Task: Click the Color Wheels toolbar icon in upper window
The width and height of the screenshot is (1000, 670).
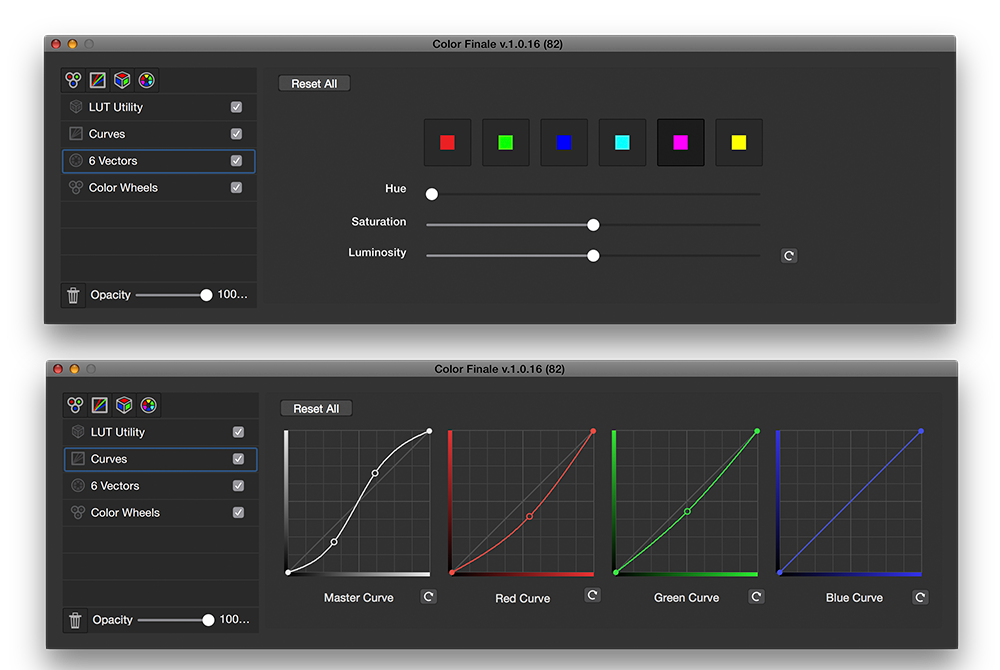Action: click(x=73, y=81)
